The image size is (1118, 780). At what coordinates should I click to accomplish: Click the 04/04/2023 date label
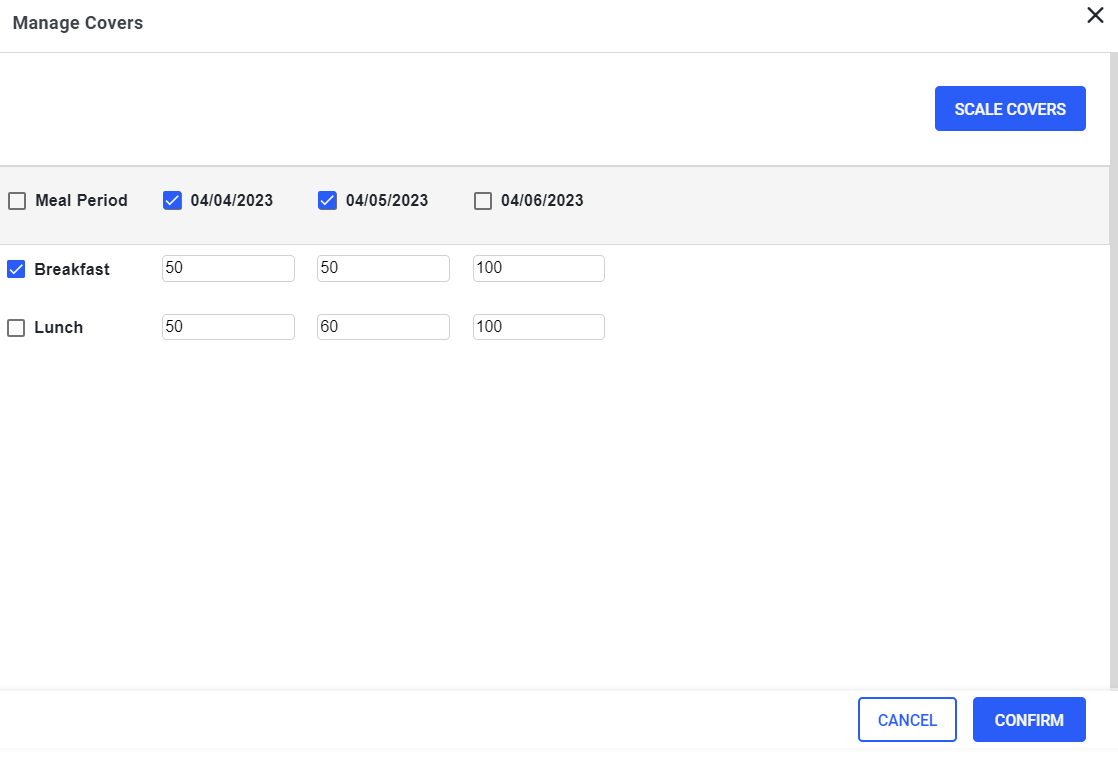click(x=232, y=200)
